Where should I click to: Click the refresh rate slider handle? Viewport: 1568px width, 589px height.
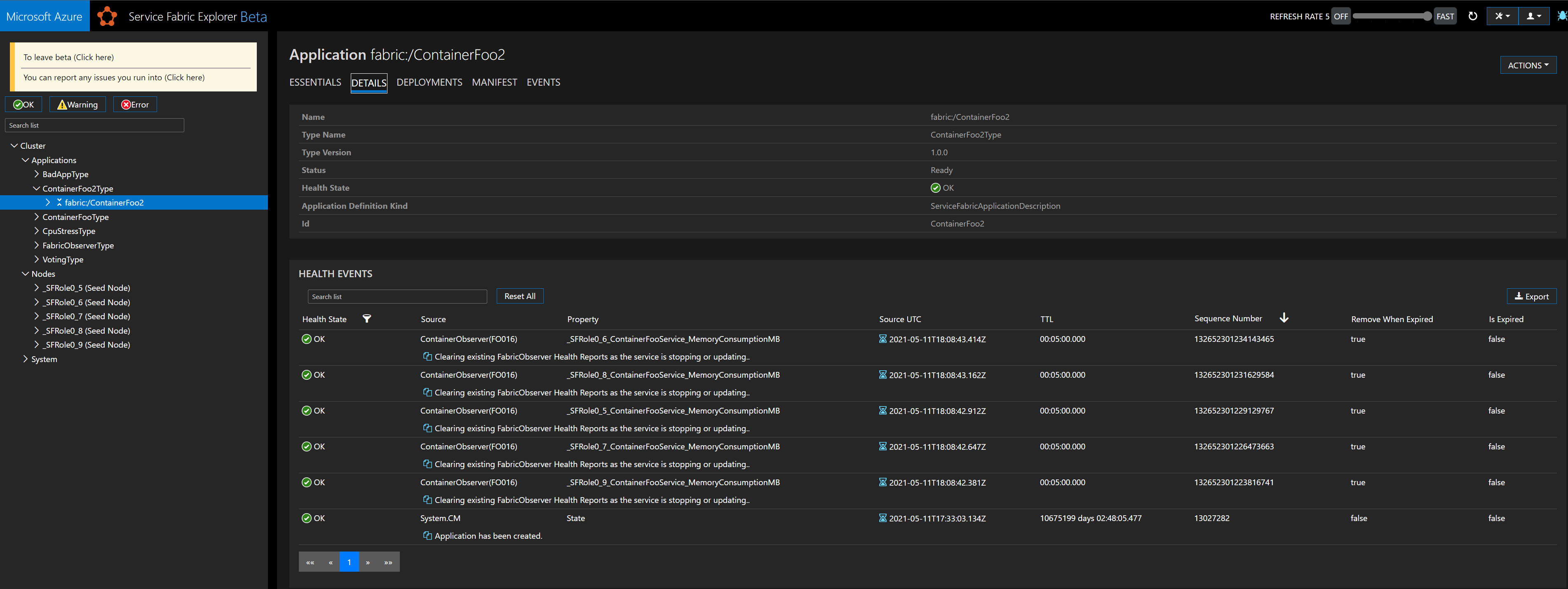1427,16
